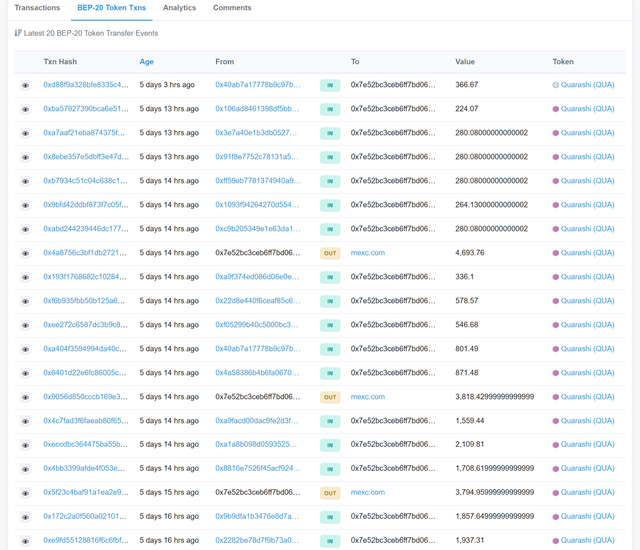
Task: Click eye icon for txn 0x5f23c4baf91a1ea2e9
Action: tap(25, 493)
